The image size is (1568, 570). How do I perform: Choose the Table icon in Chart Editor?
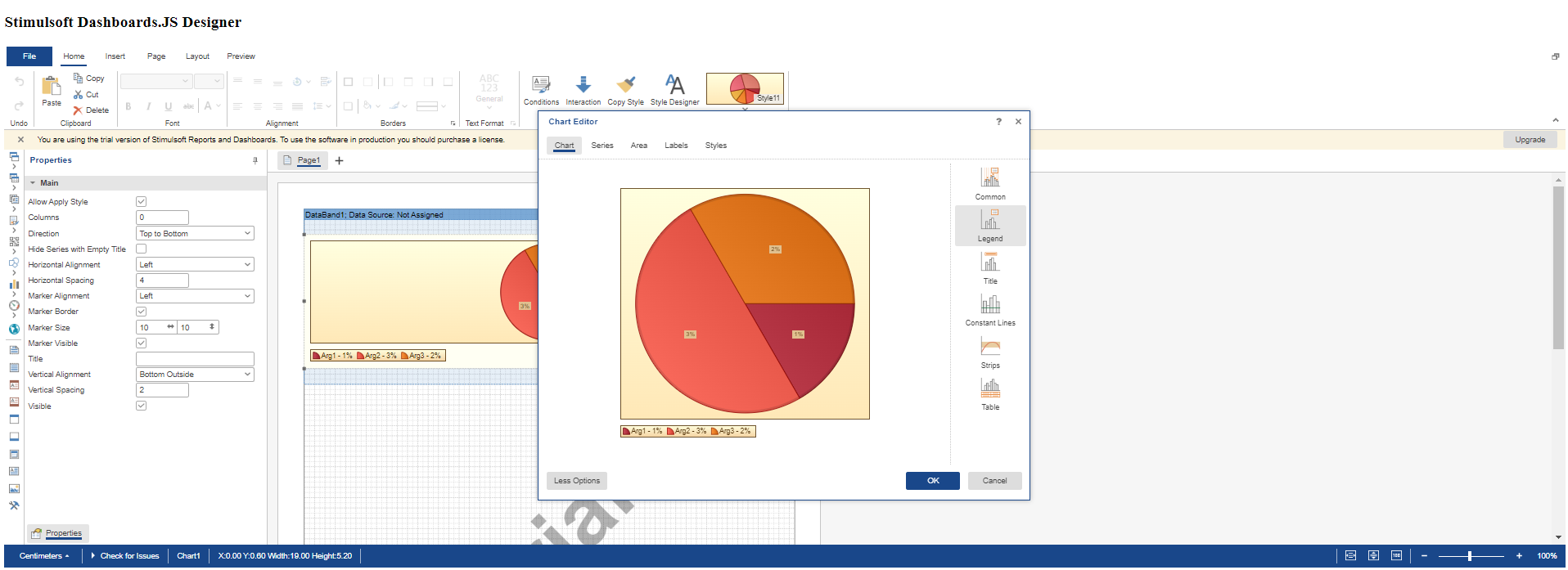[989, 389]
